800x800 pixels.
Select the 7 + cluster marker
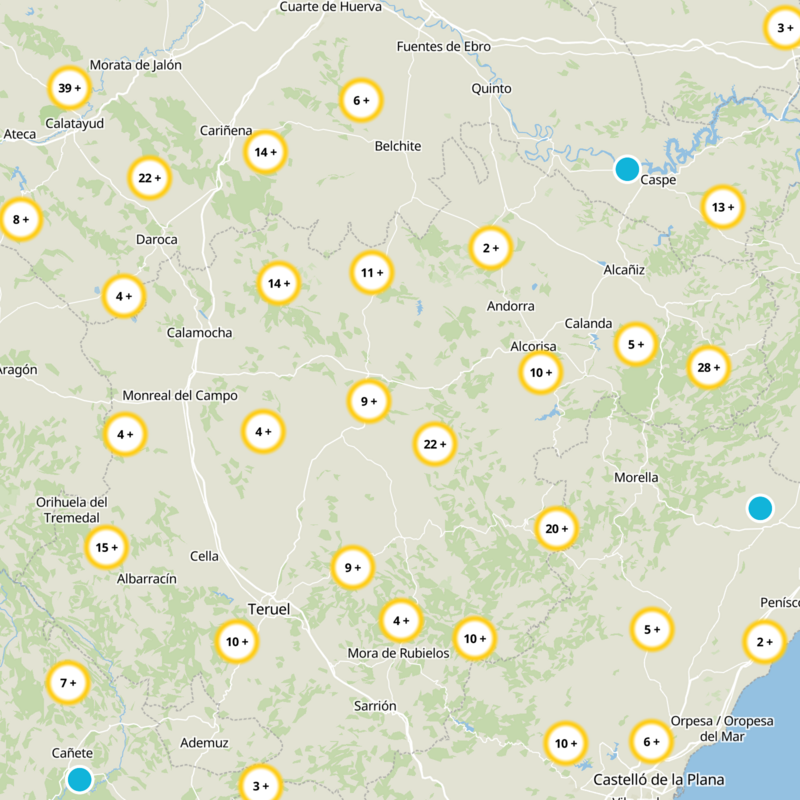click(x=68, y=683)
